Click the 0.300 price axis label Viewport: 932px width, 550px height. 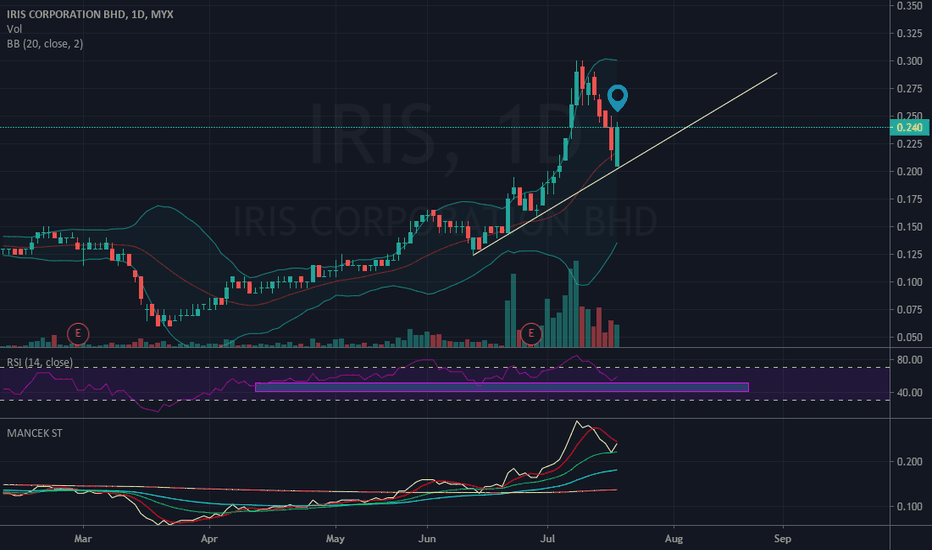pyautogui.click(x=909, y=61)
